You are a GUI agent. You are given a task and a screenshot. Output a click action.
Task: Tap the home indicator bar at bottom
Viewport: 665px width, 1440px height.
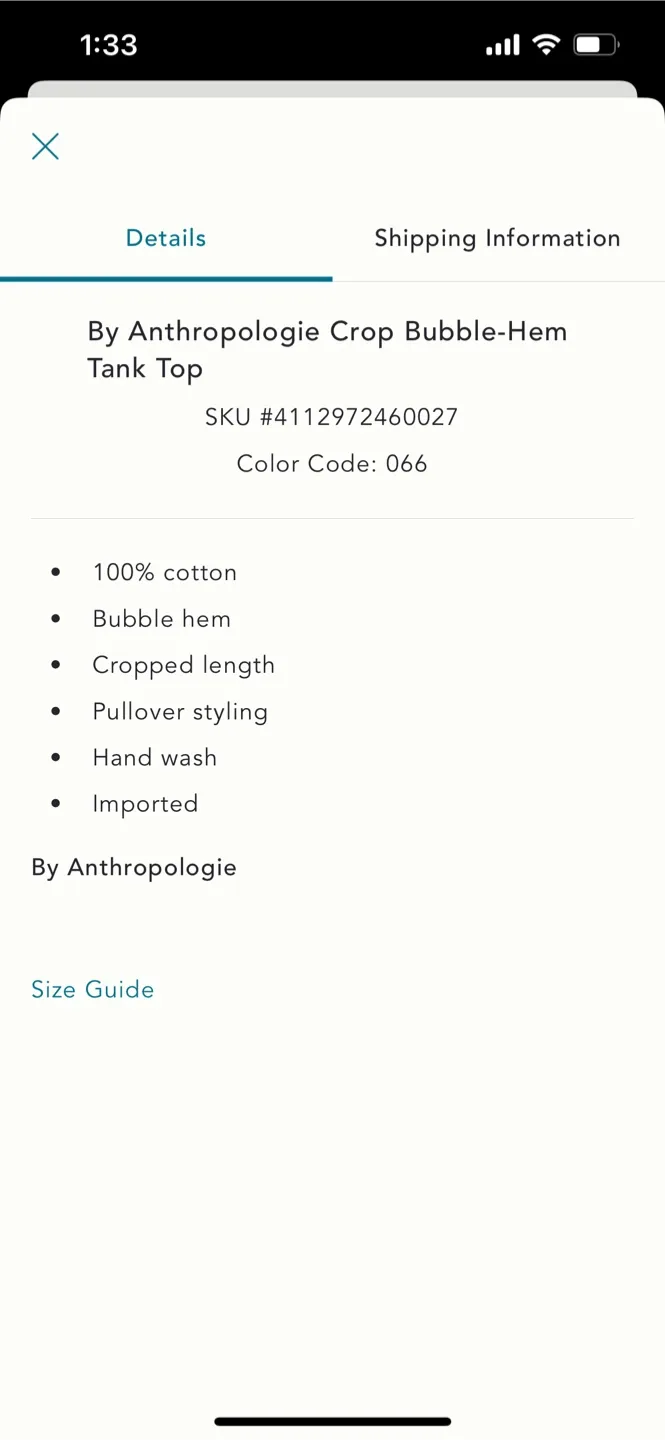(332, 1420)
